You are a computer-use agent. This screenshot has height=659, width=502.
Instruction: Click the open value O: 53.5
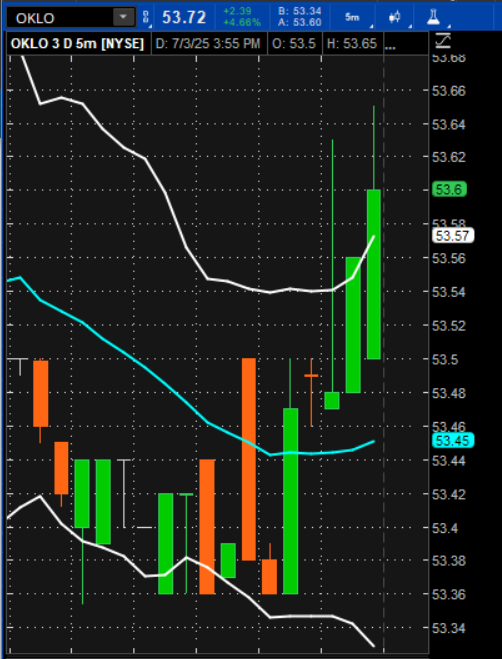tap(294, 44)
